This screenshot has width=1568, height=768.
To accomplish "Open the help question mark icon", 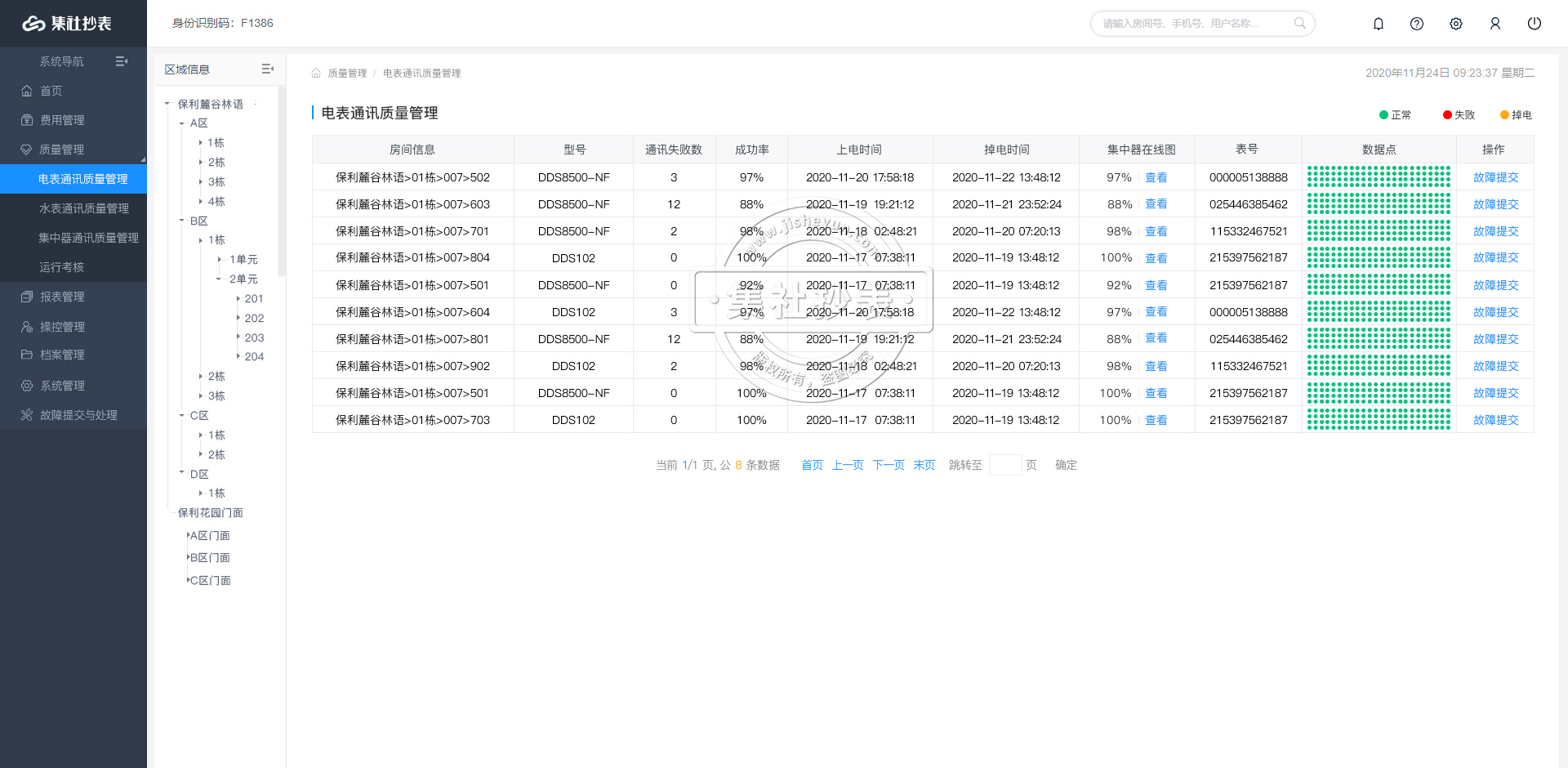I will point(1417,24).
